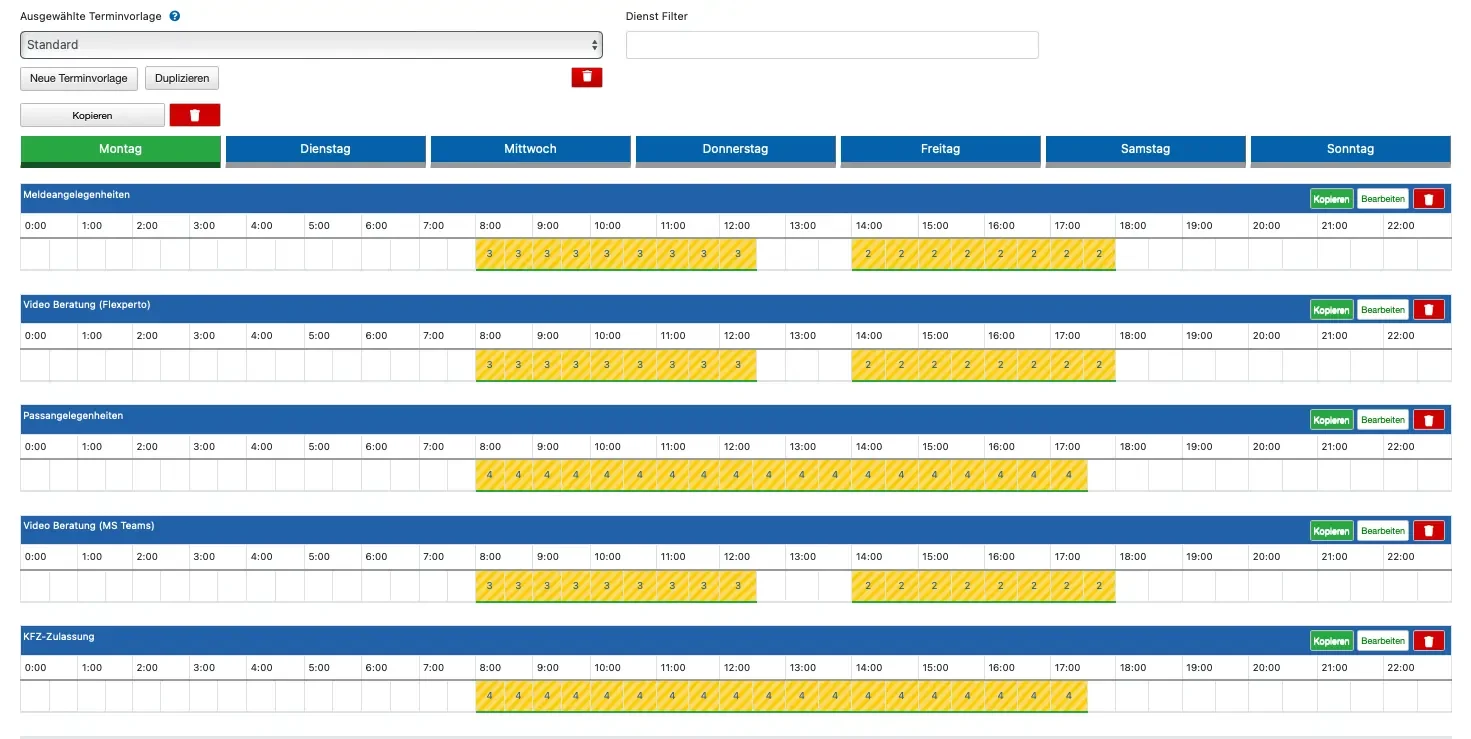
Task: Delete the Passangelegenheiten service row
Action: (1428, 420)
